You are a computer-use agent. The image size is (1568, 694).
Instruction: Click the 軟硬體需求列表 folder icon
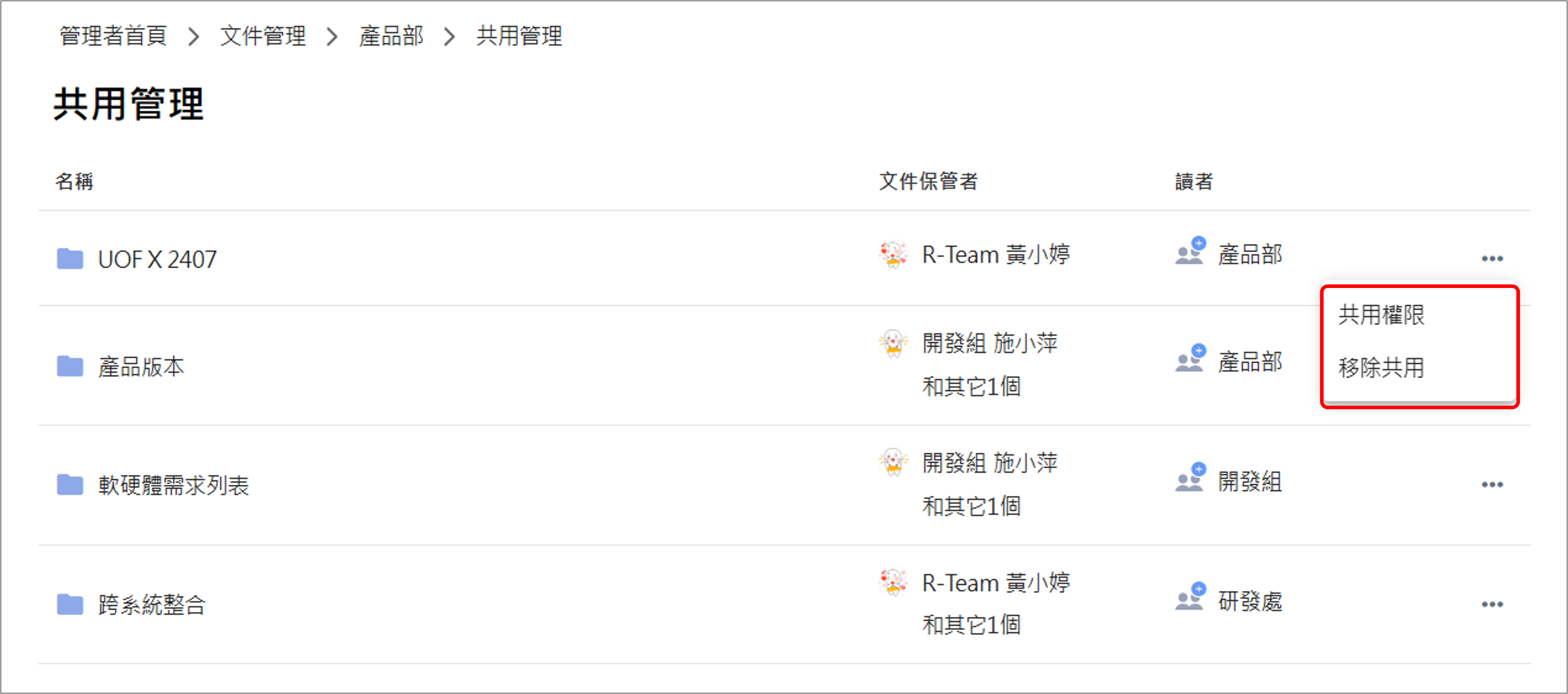coord(70,485)
